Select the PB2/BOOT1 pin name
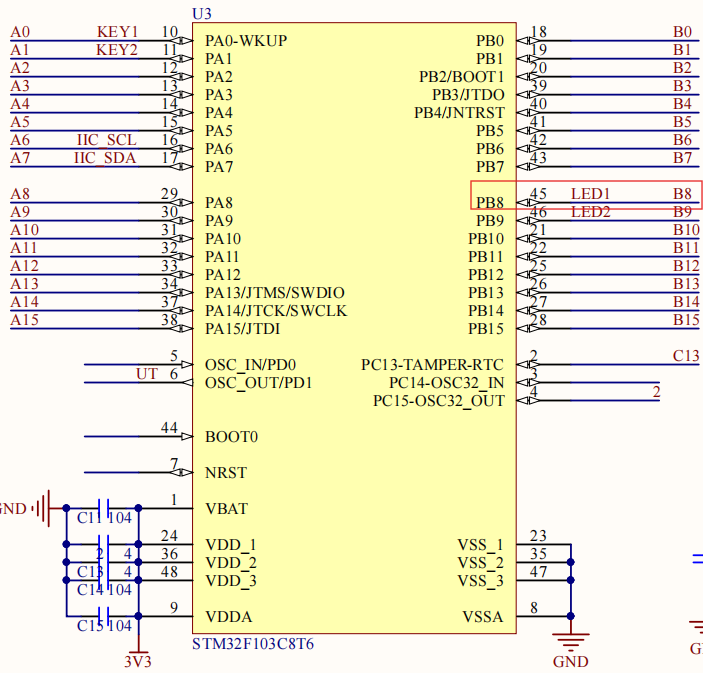703x673 pixels. pyautogui.click(x=461, y=77)
